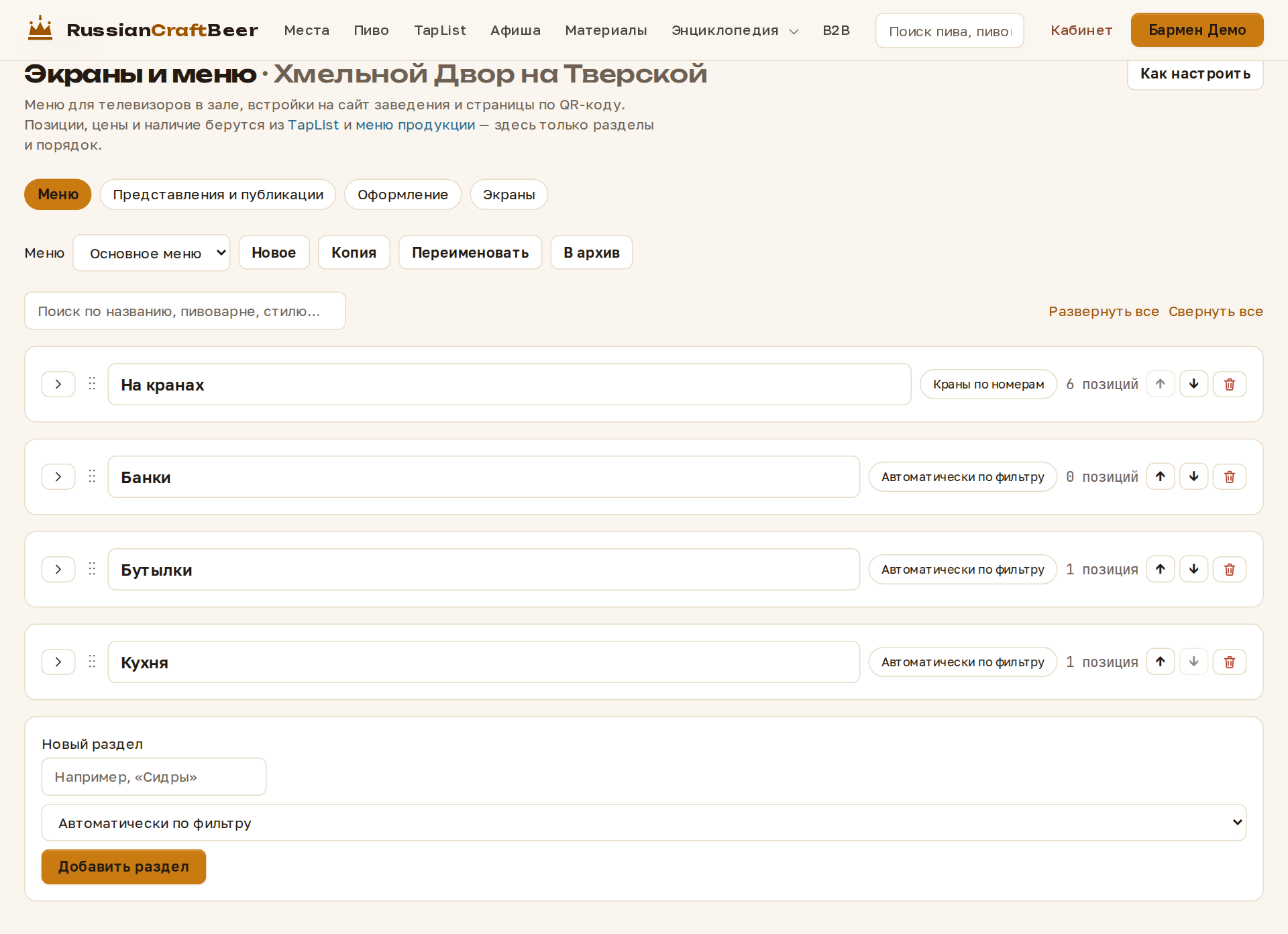The height and width of the screenshot is (934, 1288).
Task: Send menu to archive with «В архив»
Action: coord(592,252)
